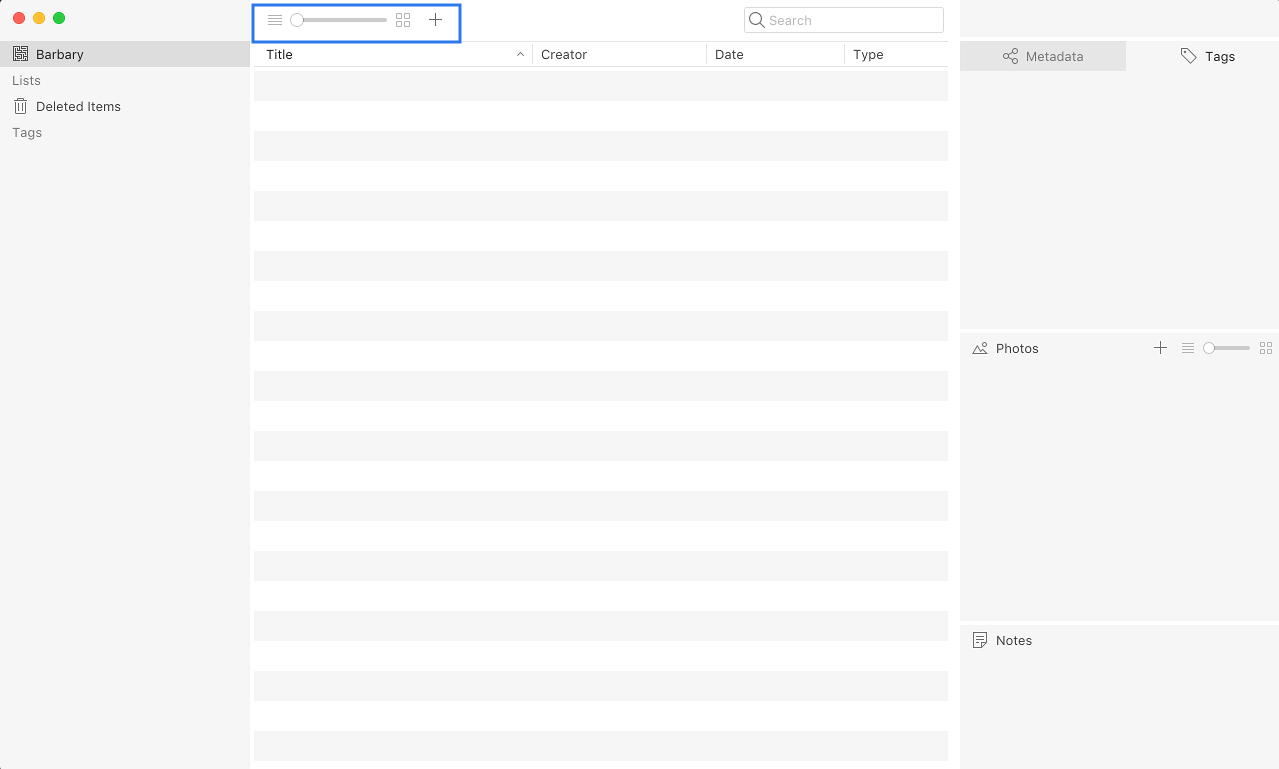This screenshot has width=1279, height=769.
Task: Switch to grid view in main toolbar
Action: coord(403,20)
